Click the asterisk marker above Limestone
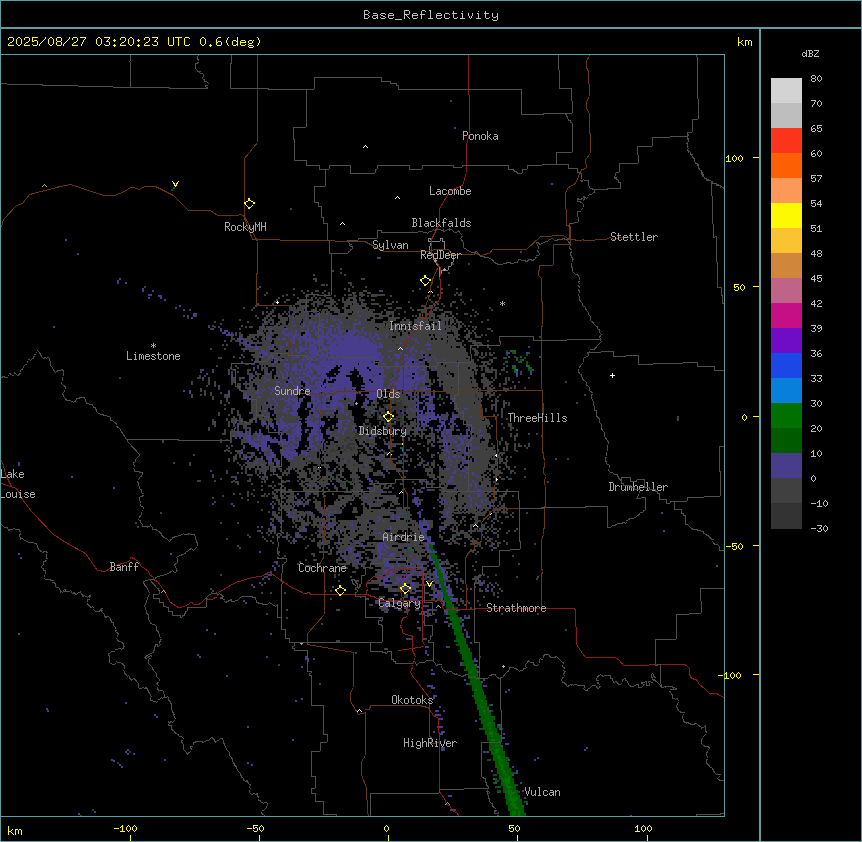This screenshot has height=842, width=862. (x=153, y=346)
